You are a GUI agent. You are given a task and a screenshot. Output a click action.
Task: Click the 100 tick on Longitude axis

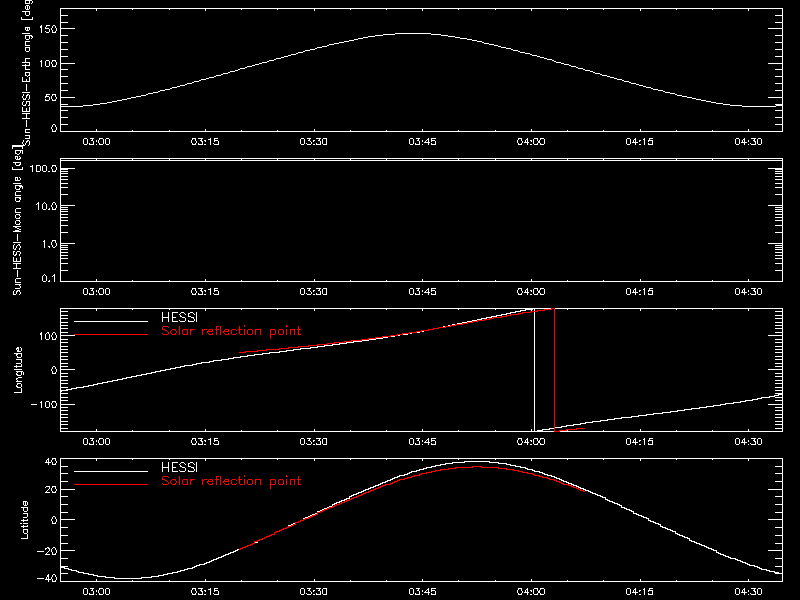click(x=47, y=336)
